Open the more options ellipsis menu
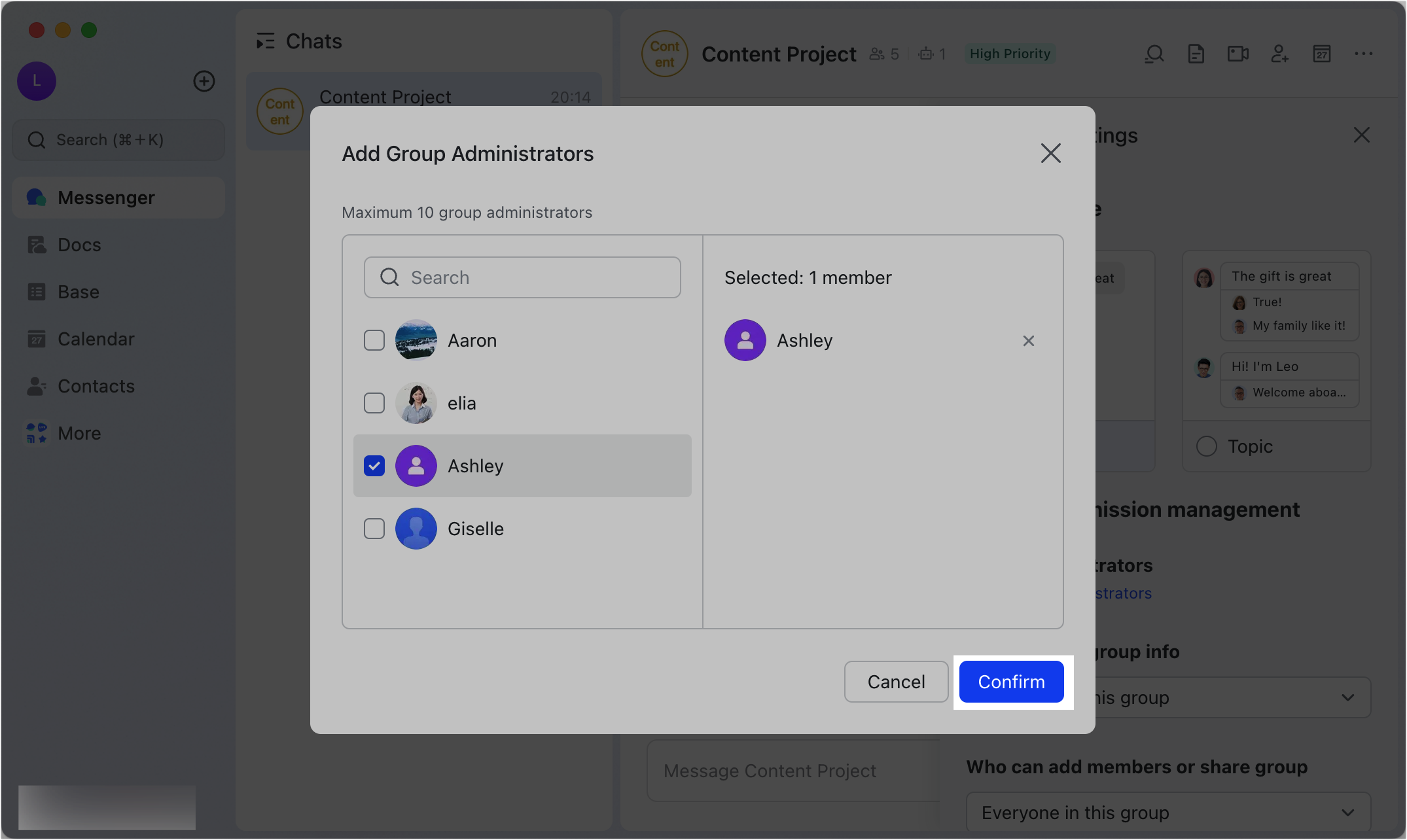This screenshot has width=1407, height=840. click(x=1363, y=54)
